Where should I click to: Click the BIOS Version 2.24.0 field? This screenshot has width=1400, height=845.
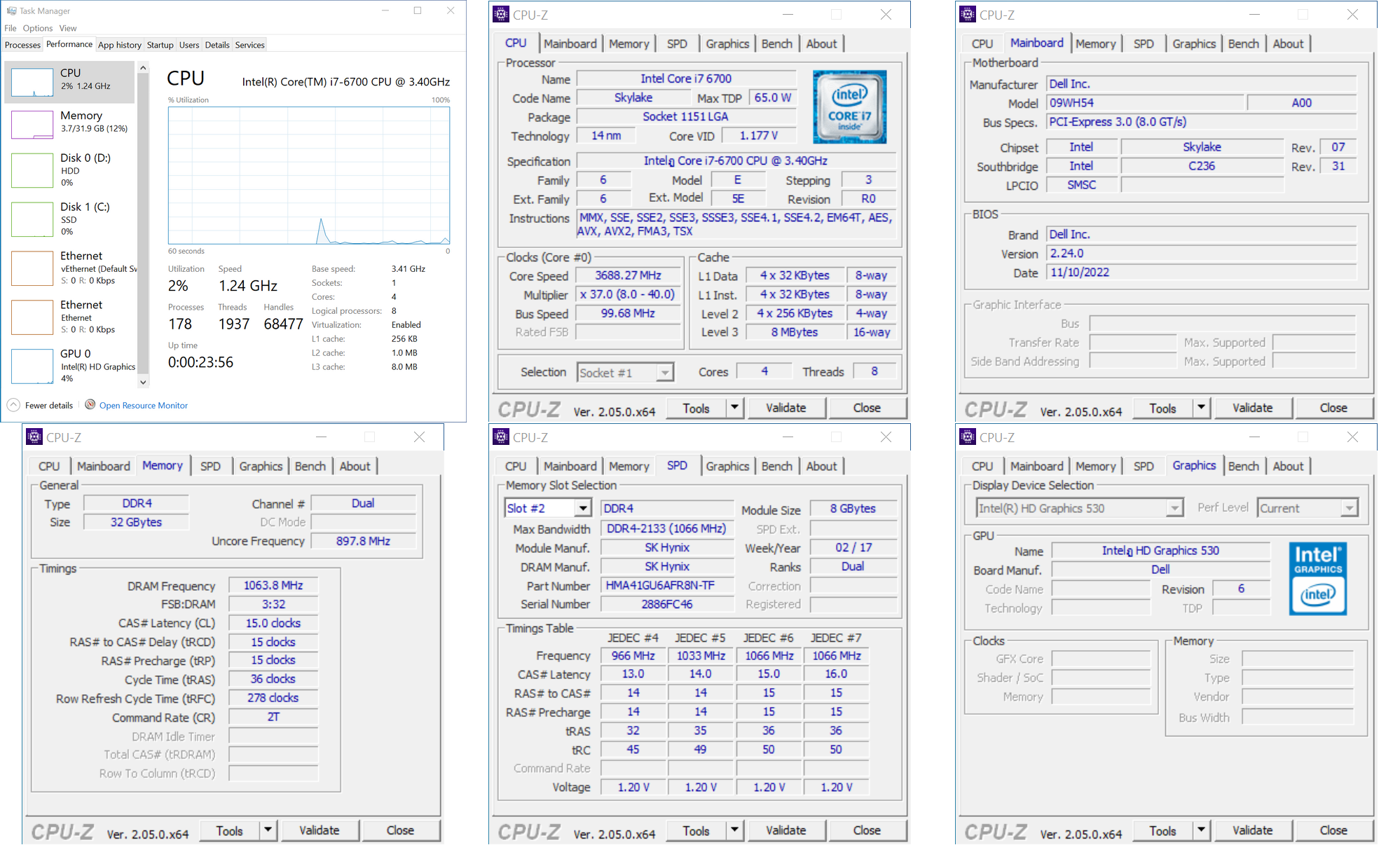[x=1202, y=253]
